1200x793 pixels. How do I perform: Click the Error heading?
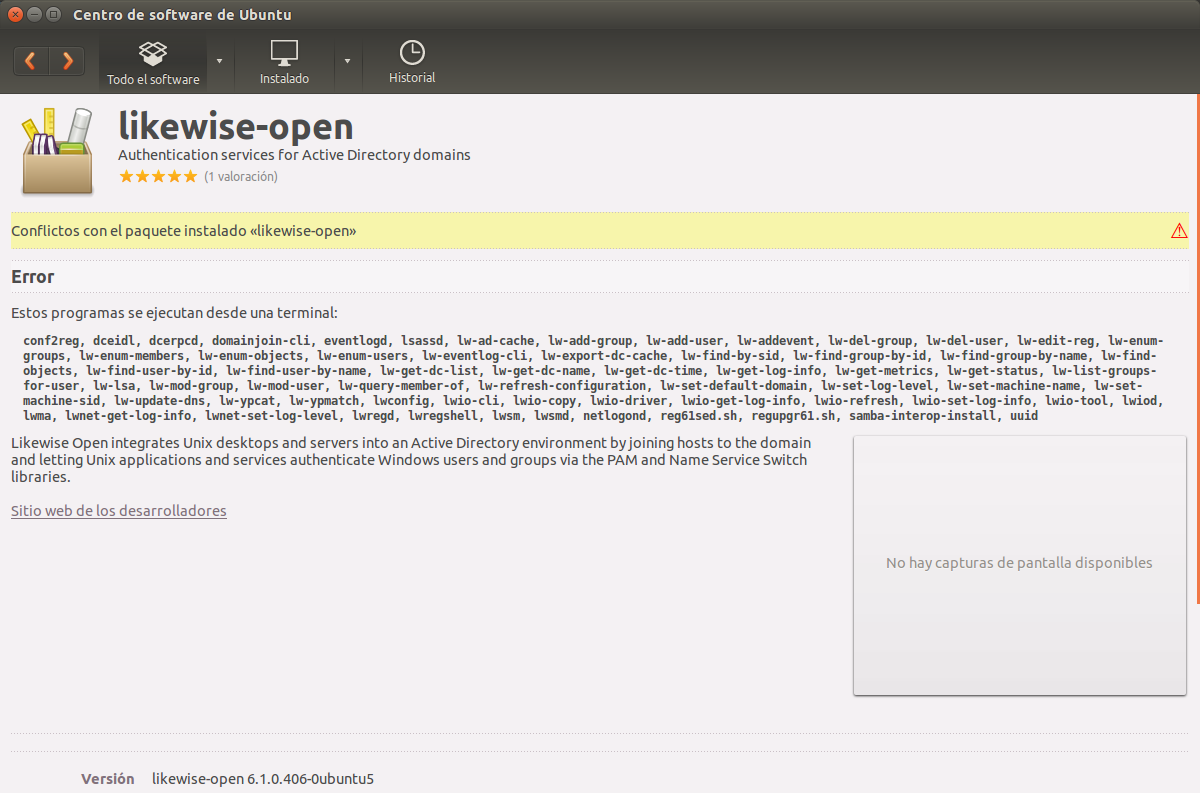point(33,277)
